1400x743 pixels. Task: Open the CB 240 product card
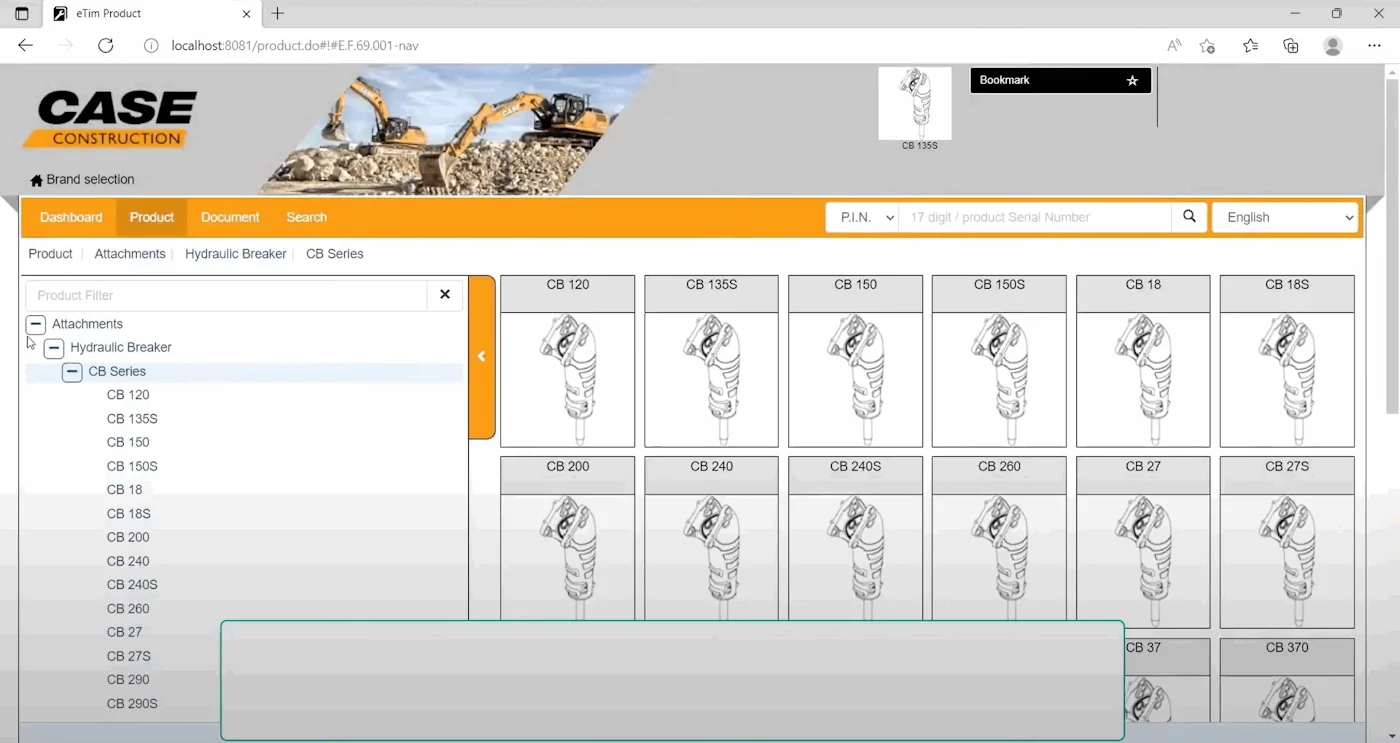click(711, 538)
